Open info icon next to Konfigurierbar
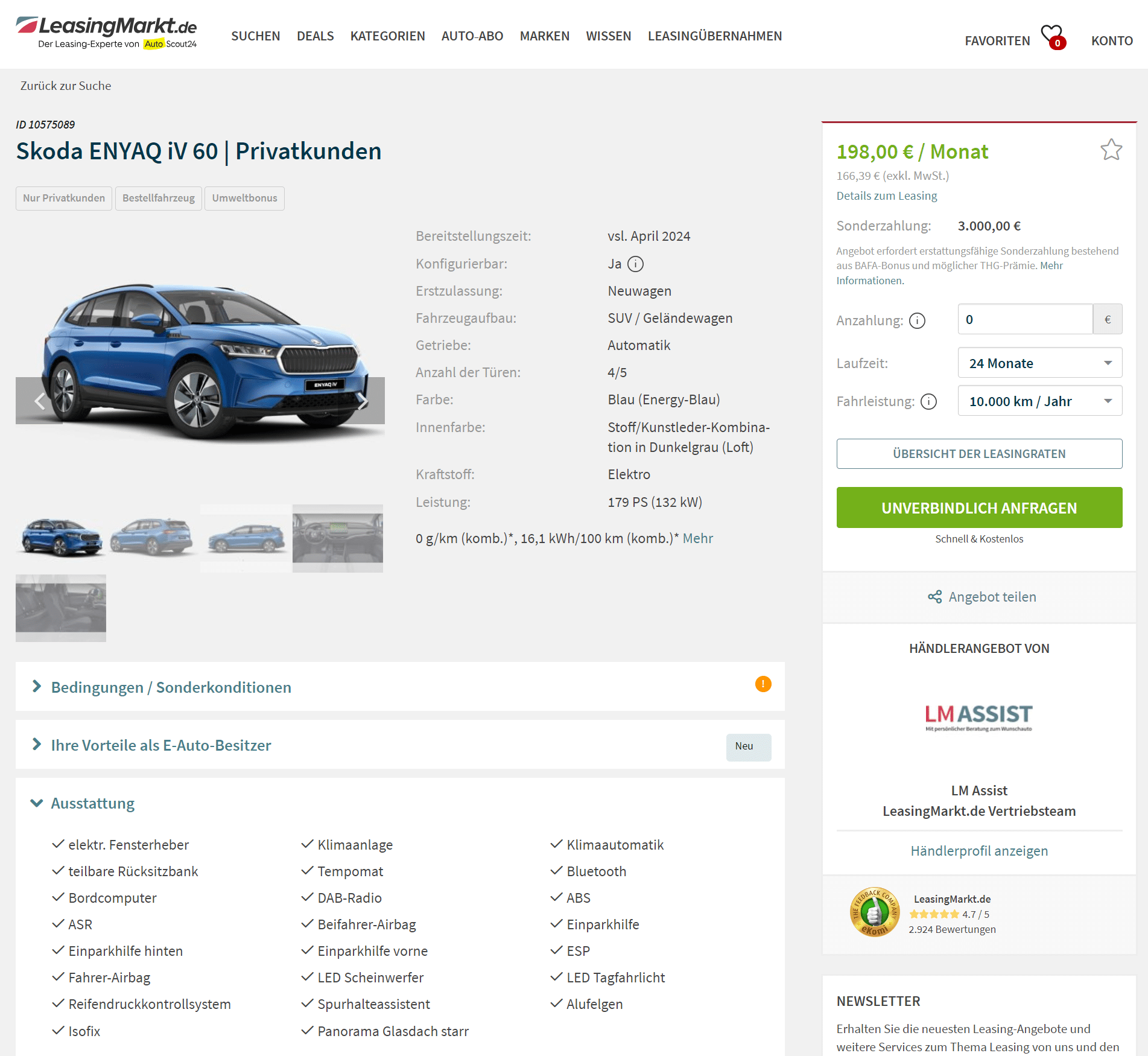 [x=635, y=264]
